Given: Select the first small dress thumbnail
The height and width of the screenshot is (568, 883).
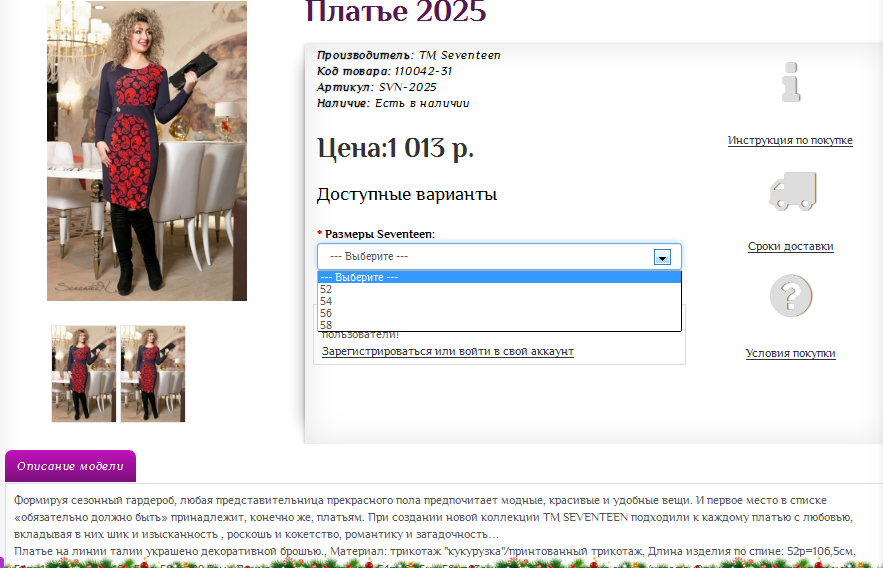Looking at the screenshot, I should coord(84,374).
